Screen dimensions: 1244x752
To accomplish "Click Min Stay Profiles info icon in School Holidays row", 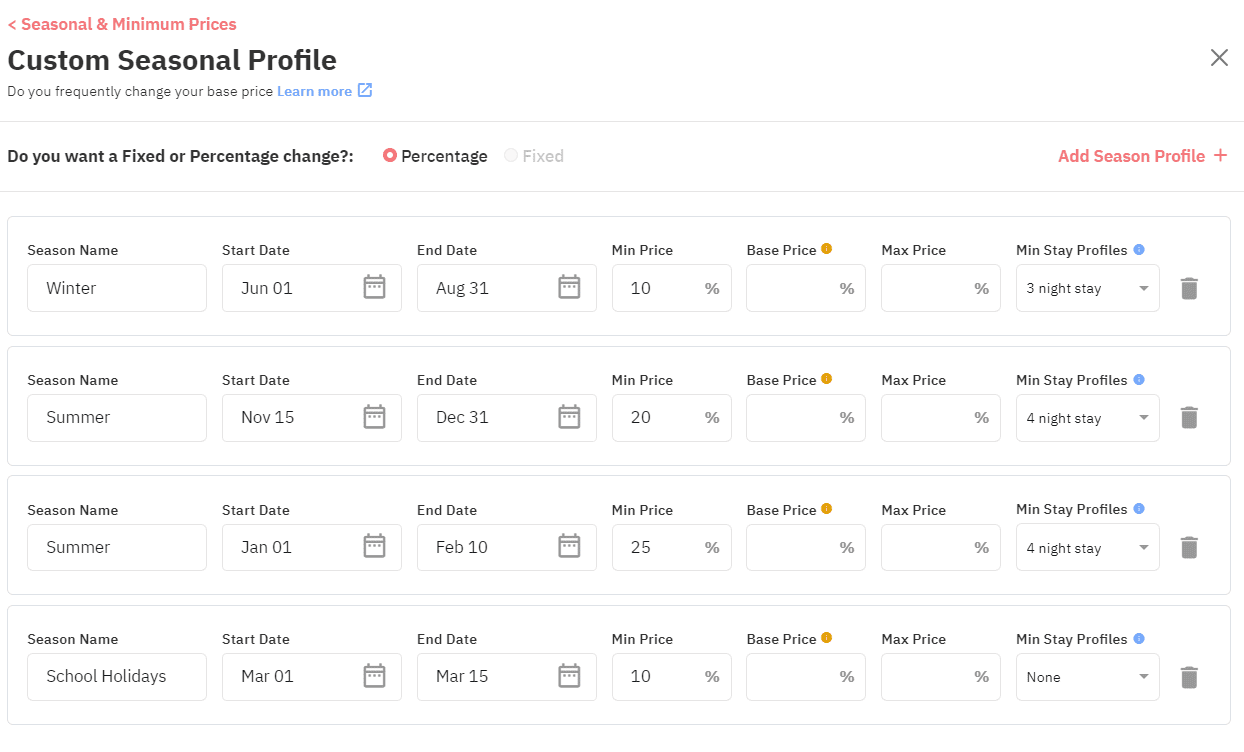I will pos(1139,638).
